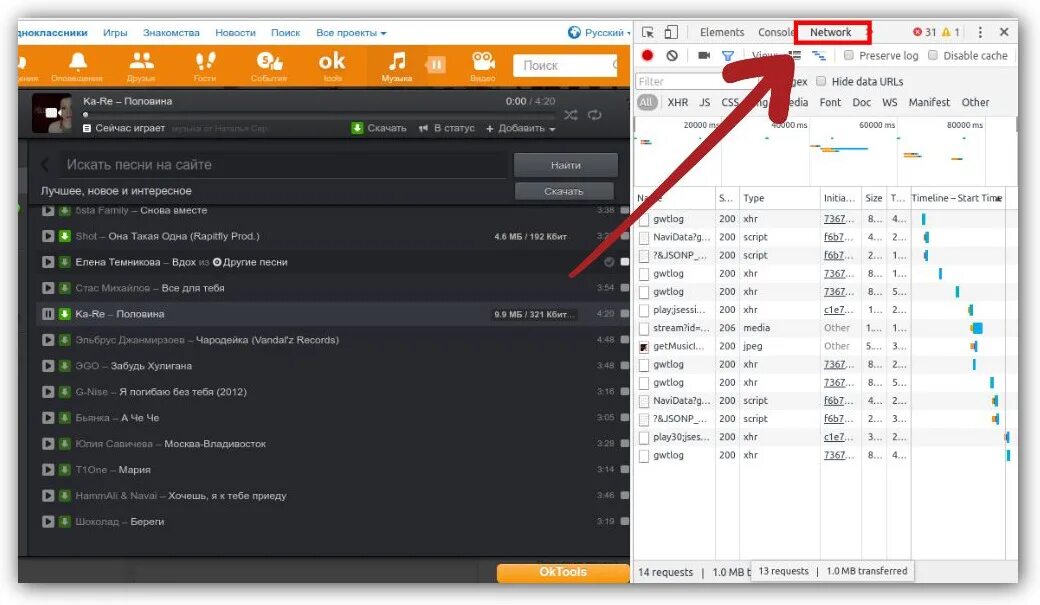
Task: Select the DevTools inspect element icon
Action: [x=647, y=33]
